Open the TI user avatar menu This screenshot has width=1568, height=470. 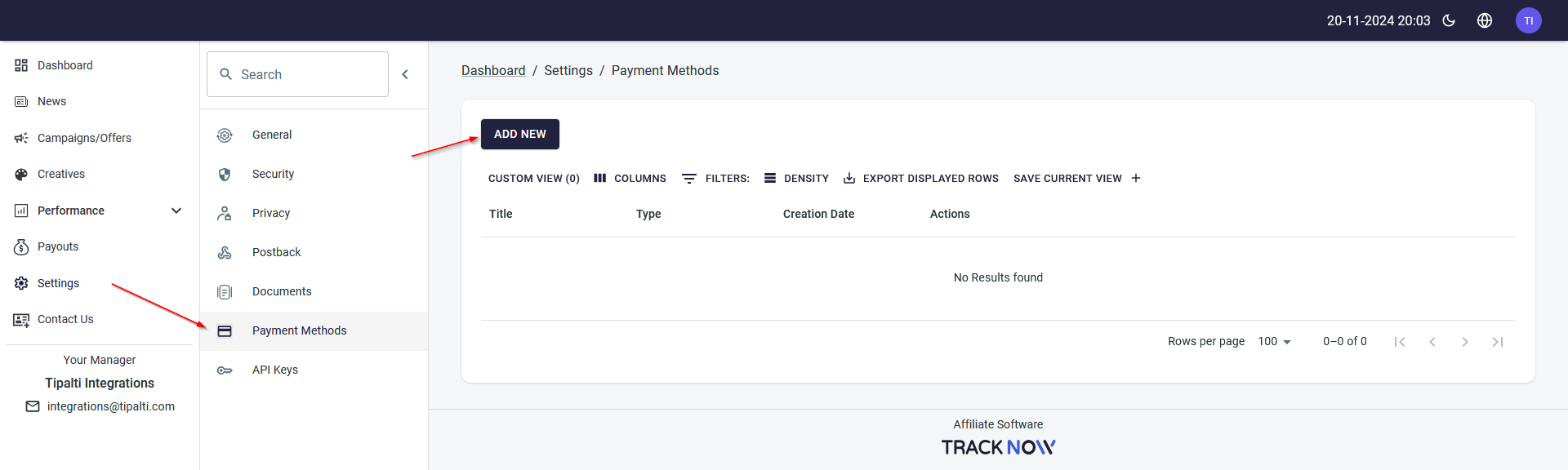pos(1528,20)
